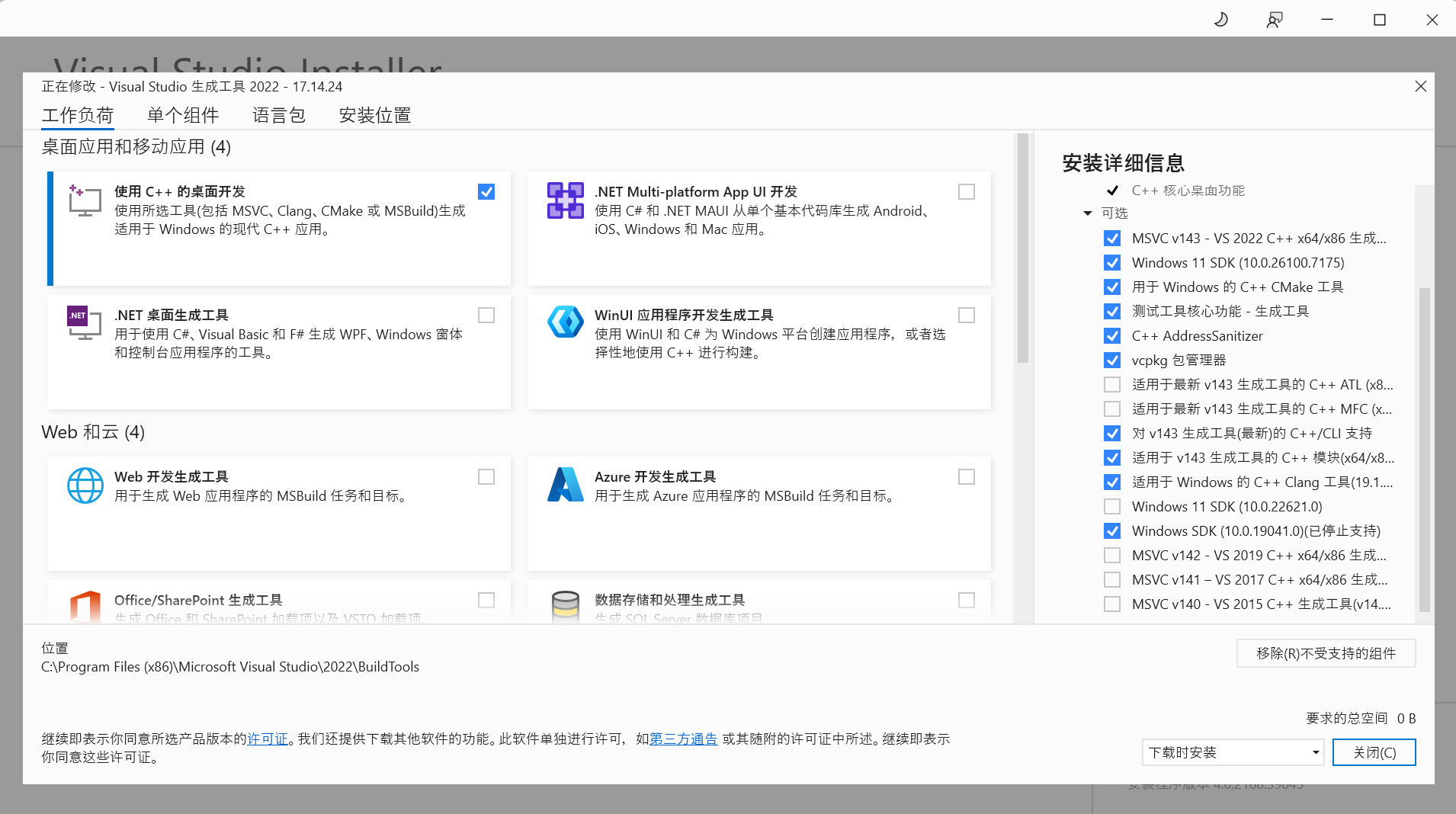Image resolution: width=1456 pixels, height=814 pixels.
Task: Click the 桌面应用和移动应用 (4) heading
Action: click(136, 147)
